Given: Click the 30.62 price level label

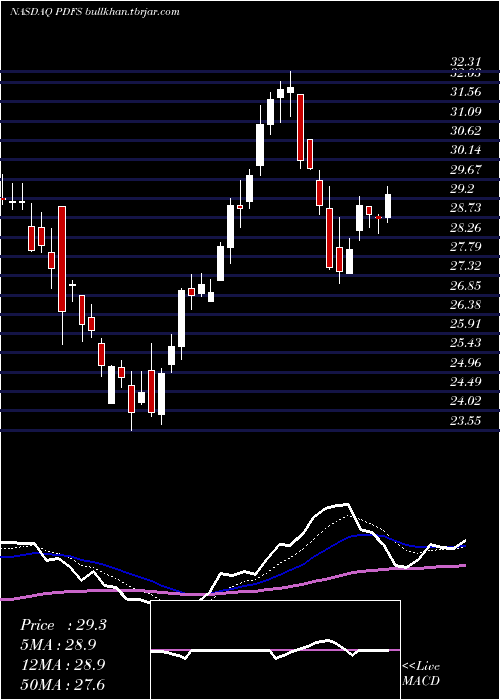Looking at the screenshot, I should (x=466, y=131).
